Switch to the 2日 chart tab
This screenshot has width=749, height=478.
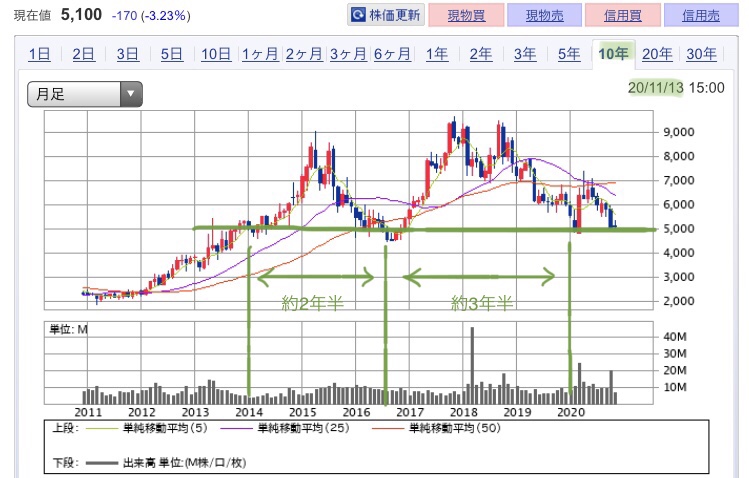(x=84, y=54)
